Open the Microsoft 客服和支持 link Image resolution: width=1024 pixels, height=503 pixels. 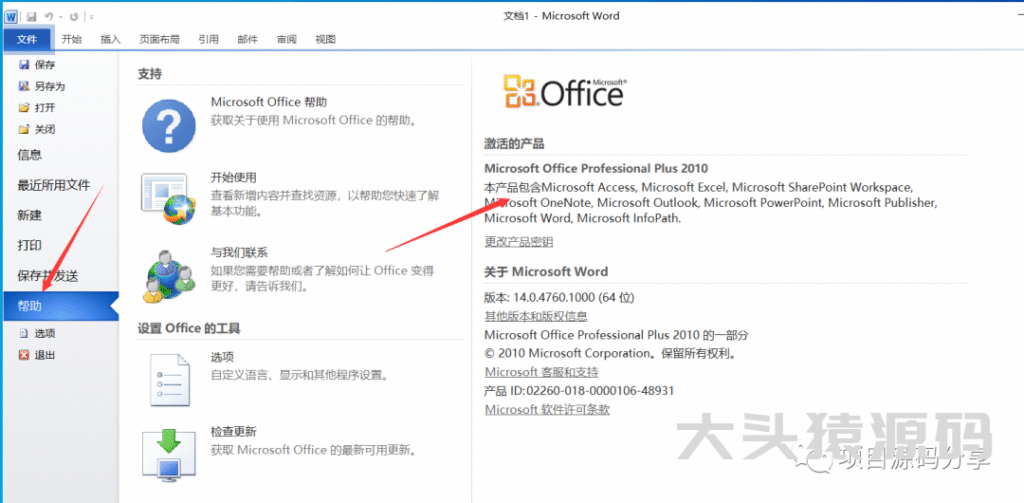[541, 372]
